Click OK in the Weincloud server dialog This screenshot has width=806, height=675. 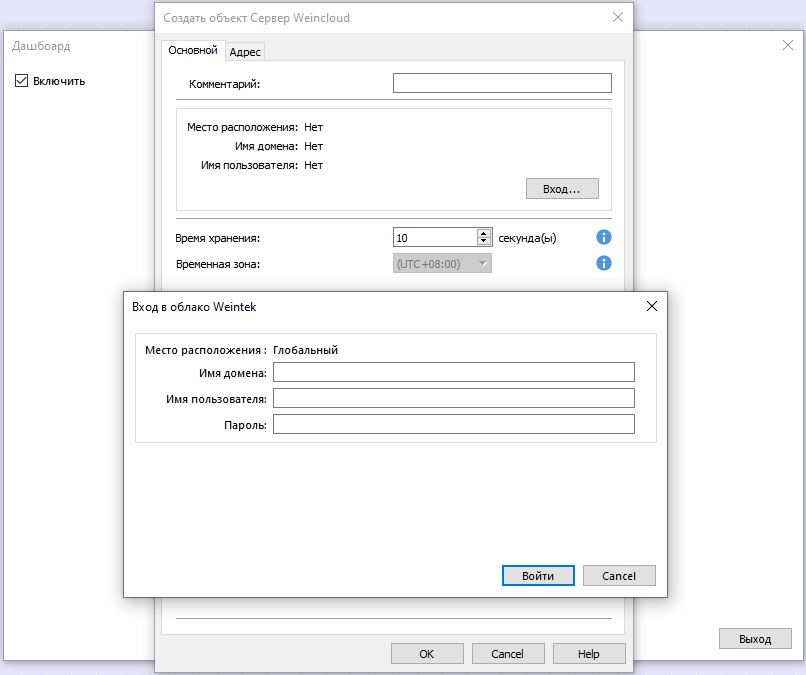pyautogui.click(x=427, y=653)
